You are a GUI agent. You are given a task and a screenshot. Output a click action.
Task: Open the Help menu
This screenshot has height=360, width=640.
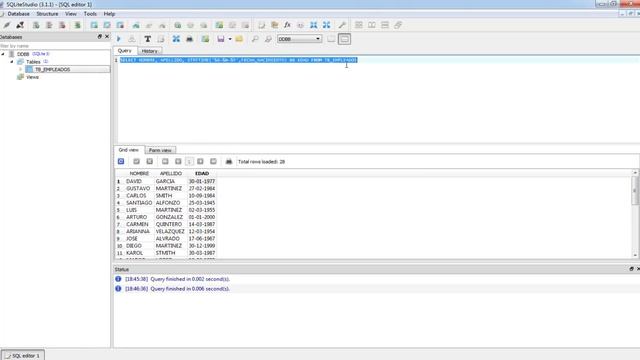[109, 14]
